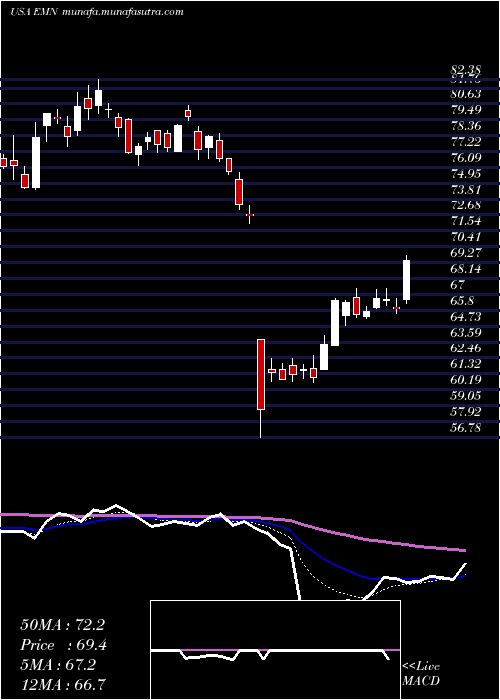Click the 50MA : 72.2 readout
Viewport: 500px width, 700px height.
(x=62, y=625)
